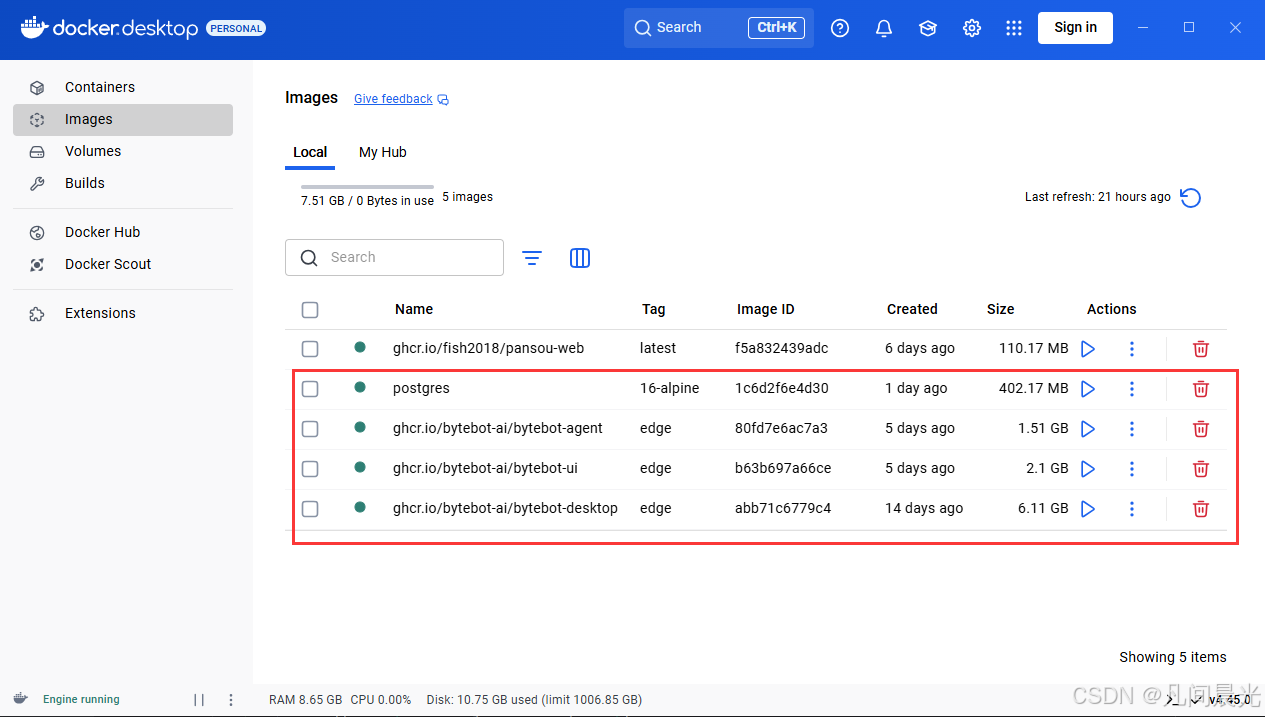Screen dimensions: 1265x717
Task: Open the more options menu for bytebot-ui
Action: [1131, 468]
